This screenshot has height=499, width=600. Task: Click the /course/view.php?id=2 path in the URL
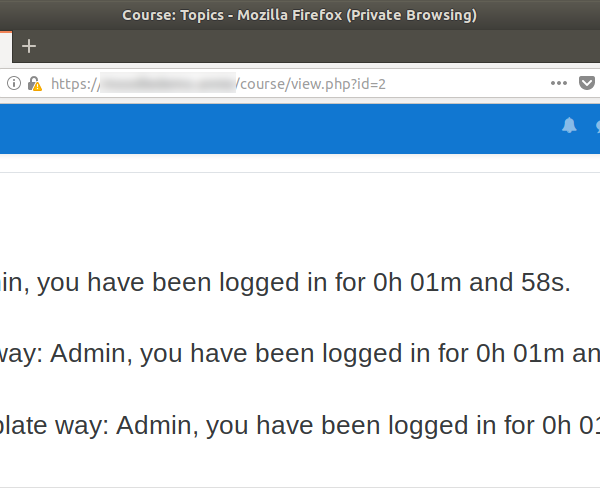pyautogui.click(x=311, y=84)
